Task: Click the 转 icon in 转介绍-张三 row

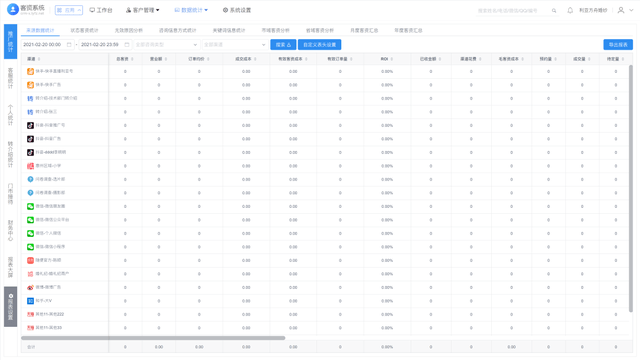Action: (x=30, y=112)
